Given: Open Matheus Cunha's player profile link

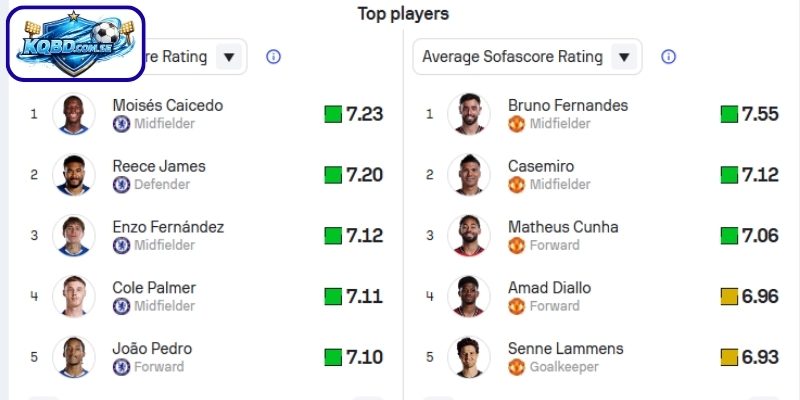Looking at the screenshot, I should tap(563, 227).
